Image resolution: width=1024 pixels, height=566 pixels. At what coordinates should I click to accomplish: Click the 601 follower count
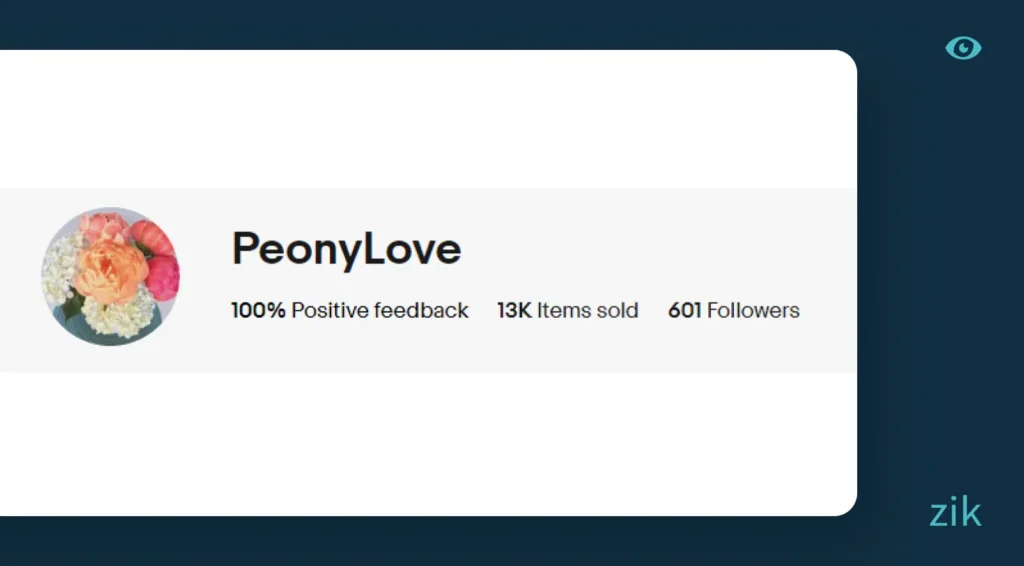coord(684,310)
